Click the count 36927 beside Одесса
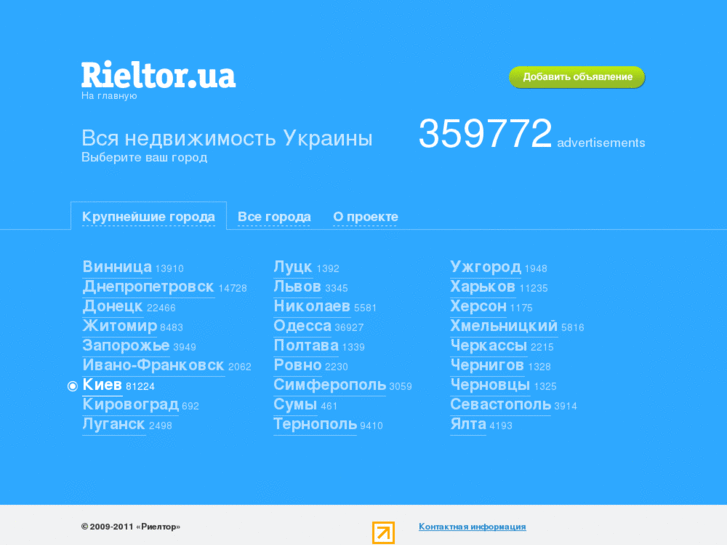Screen dimensions: 727x545 [x=349, y=327]
